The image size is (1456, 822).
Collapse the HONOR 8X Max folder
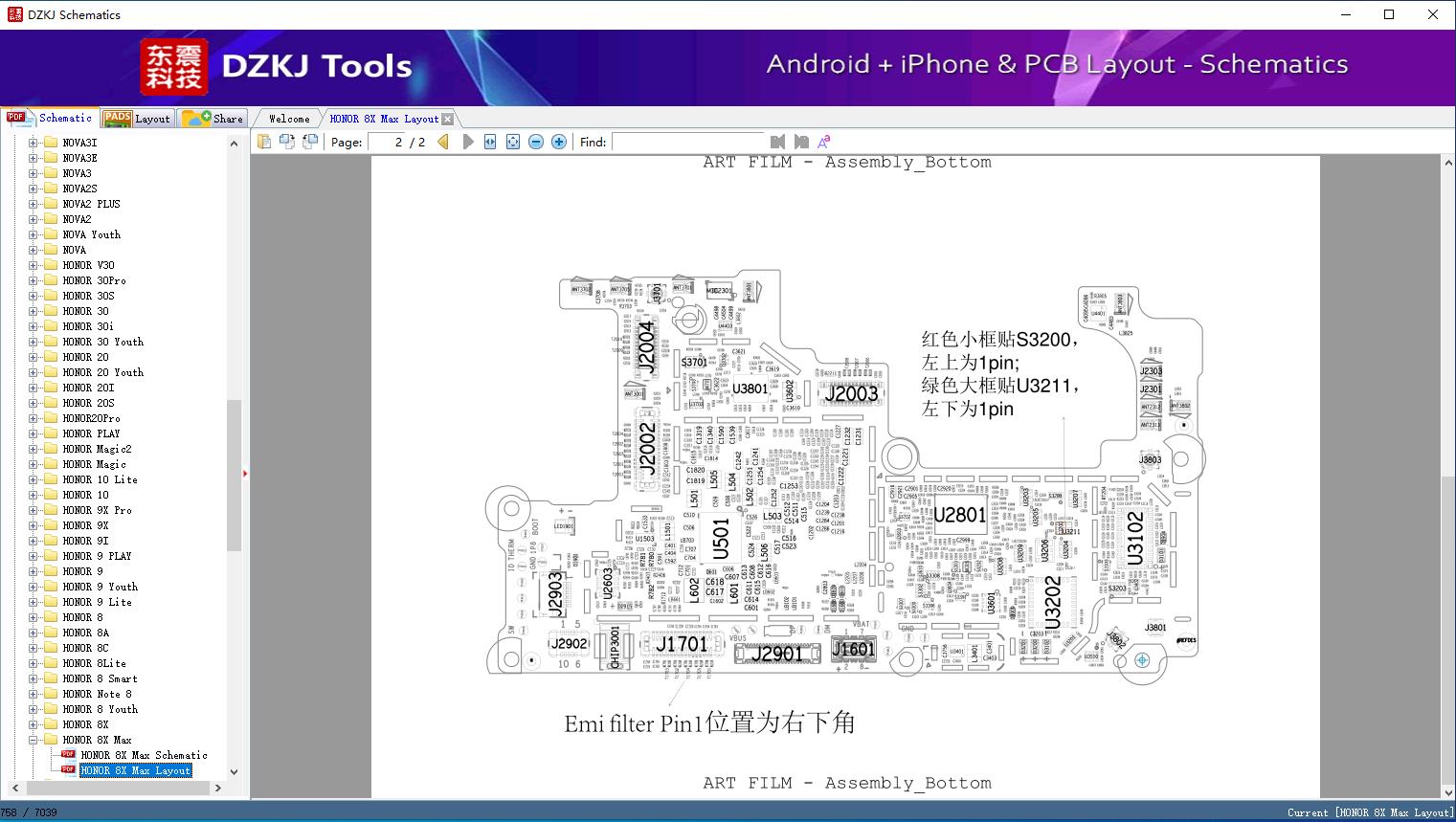[x=34, y=740]
